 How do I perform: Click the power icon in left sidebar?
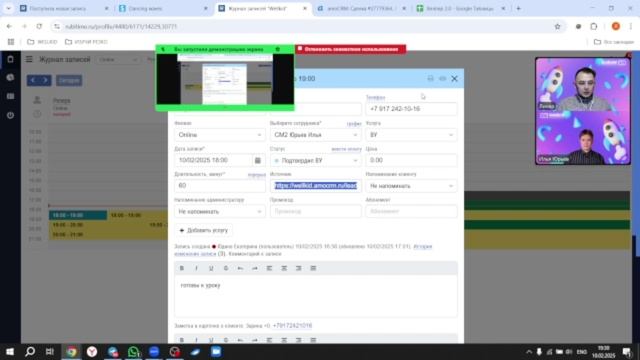[x=10, y=116]
